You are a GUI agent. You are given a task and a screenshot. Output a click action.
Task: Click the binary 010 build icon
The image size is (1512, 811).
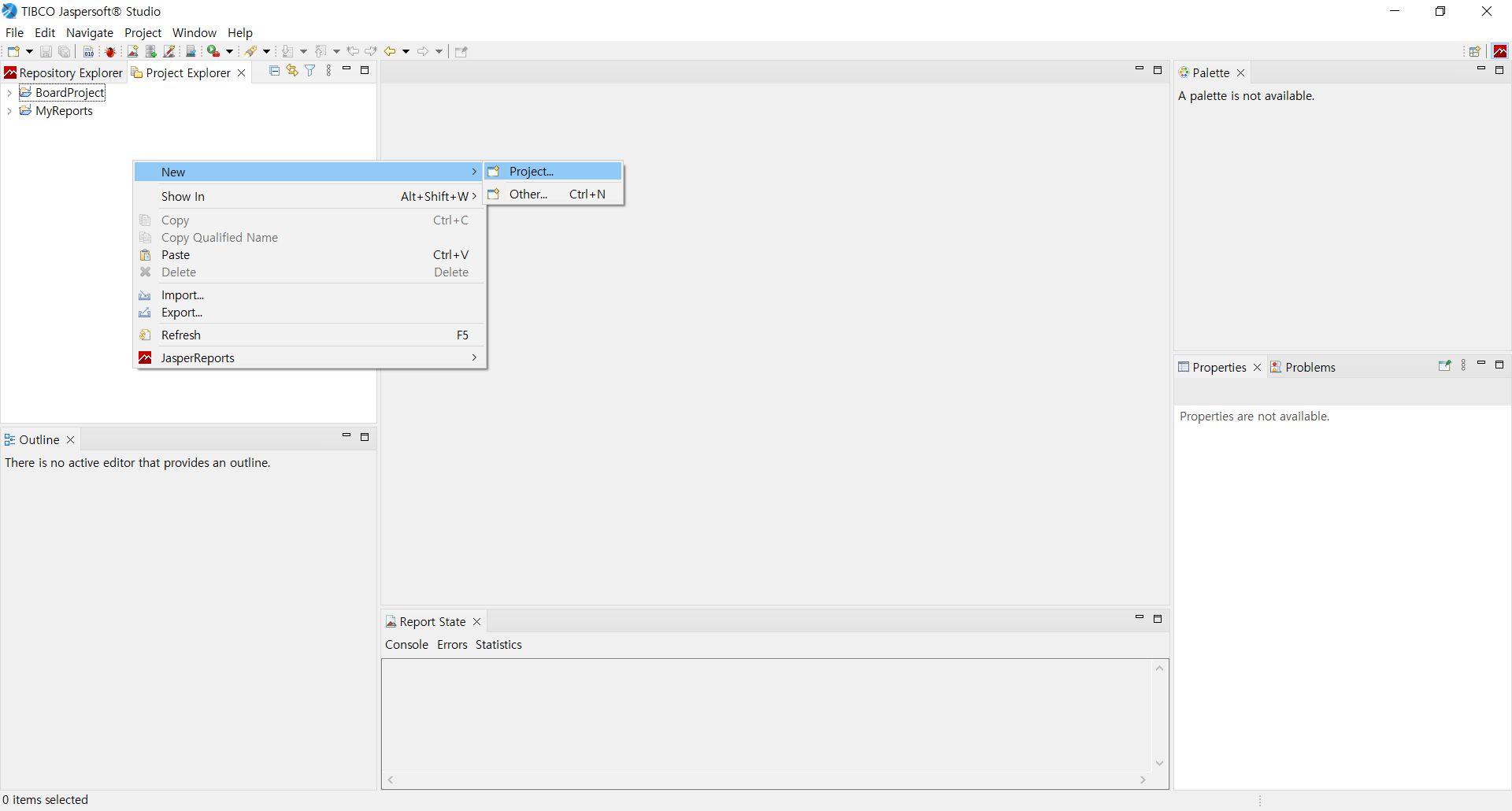pyautogui.click(x=88, y=51)
